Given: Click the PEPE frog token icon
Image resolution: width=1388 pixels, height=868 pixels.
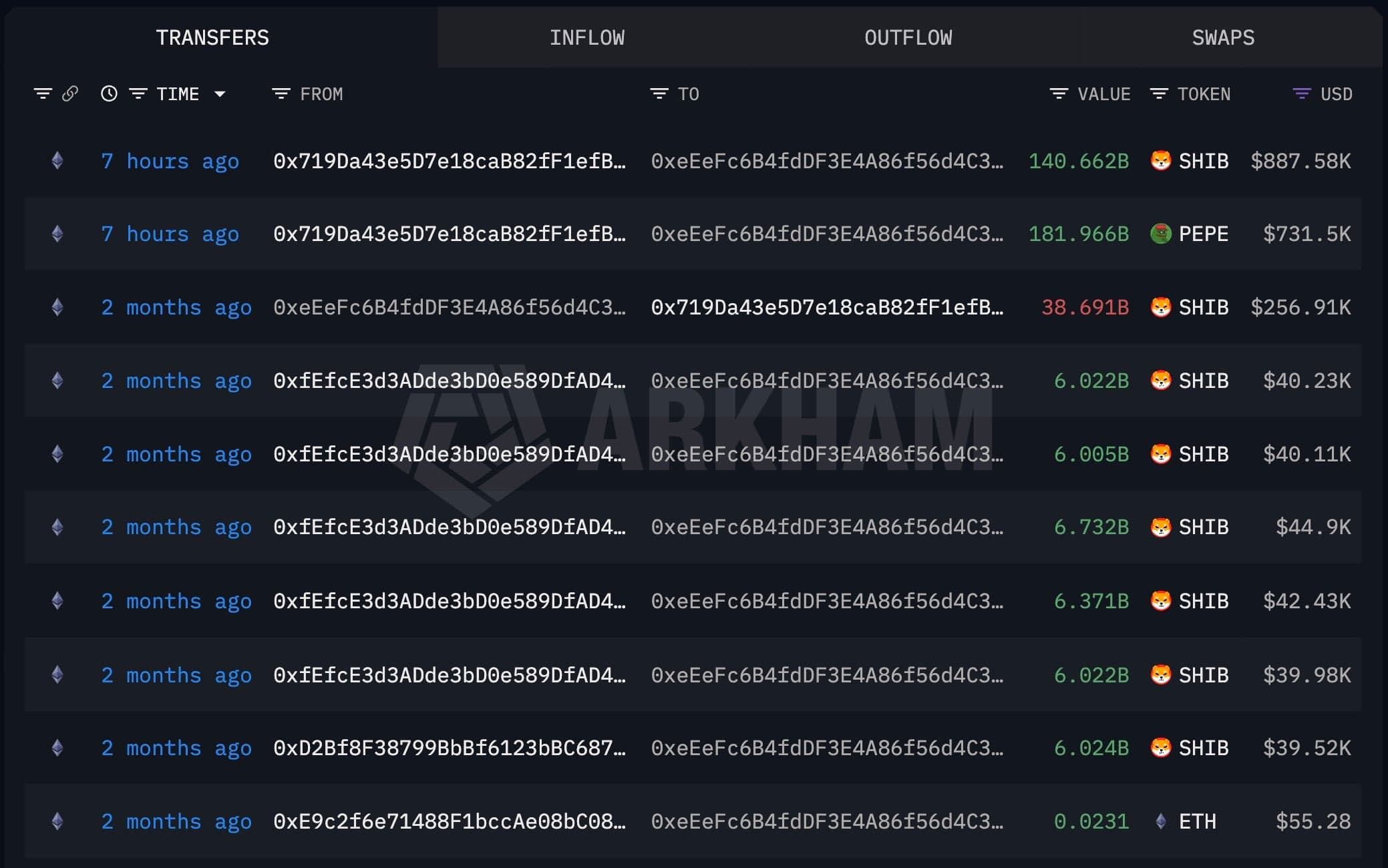Looking at the screenshot, I should [1161, 234].
